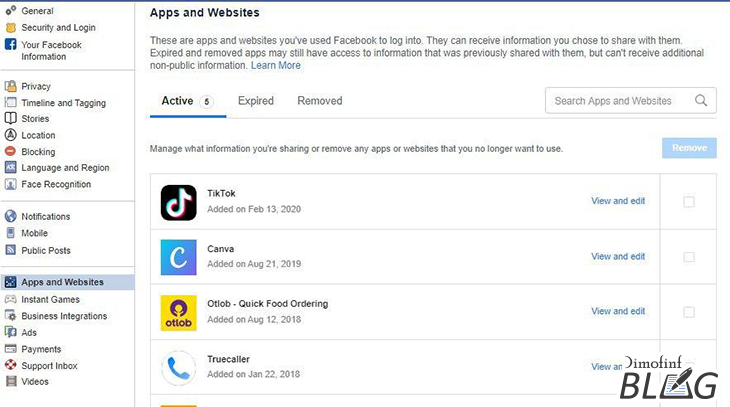Click the Truecaller phone logo
The width and height of the screenshot is (730, 407).
(178, 368)
